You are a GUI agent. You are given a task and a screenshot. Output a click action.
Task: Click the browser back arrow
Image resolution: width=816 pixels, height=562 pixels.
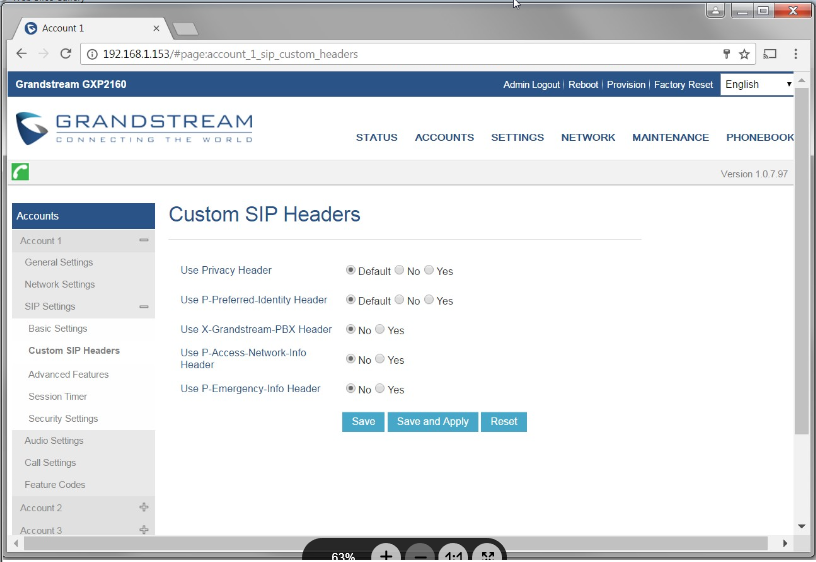coord(21,54)
